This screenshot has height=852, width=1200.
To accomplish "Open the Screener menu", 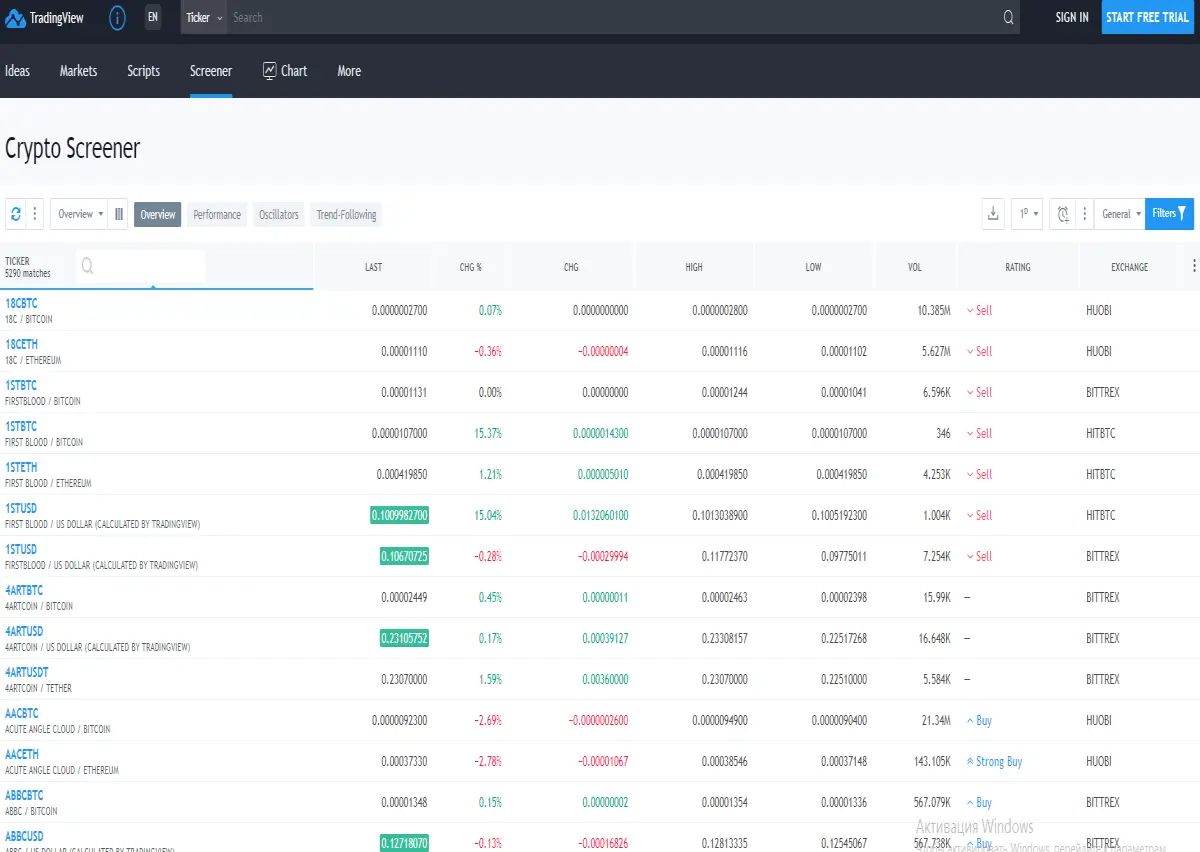I will (x=211, y=71).
